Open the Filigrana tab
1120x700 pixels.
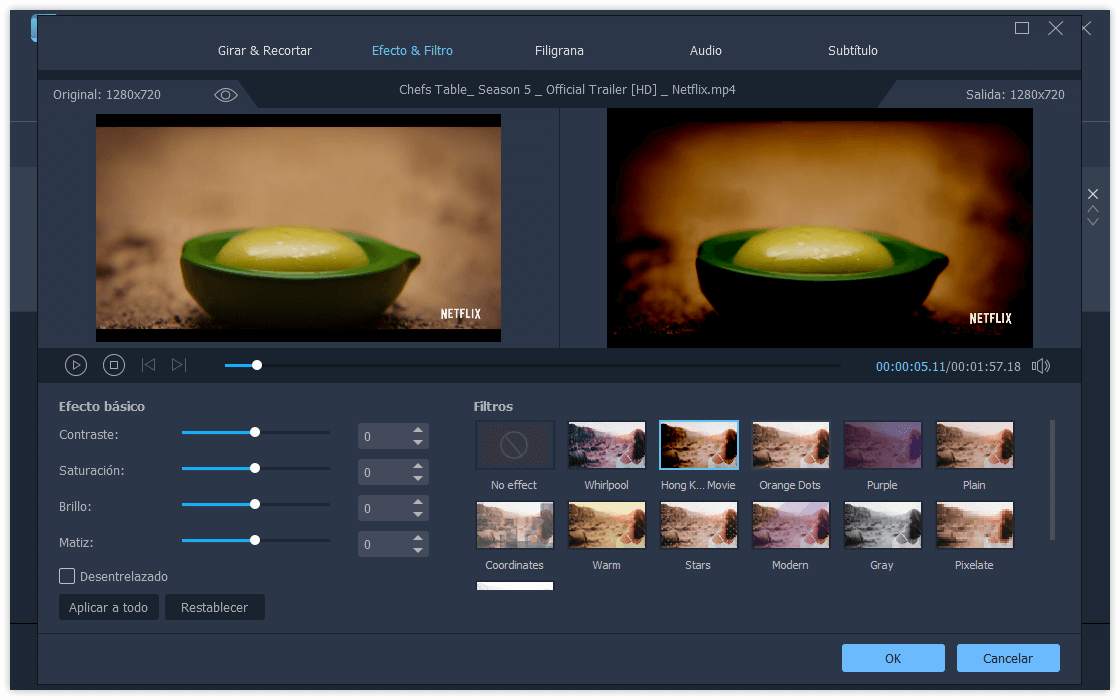[559, 51]
